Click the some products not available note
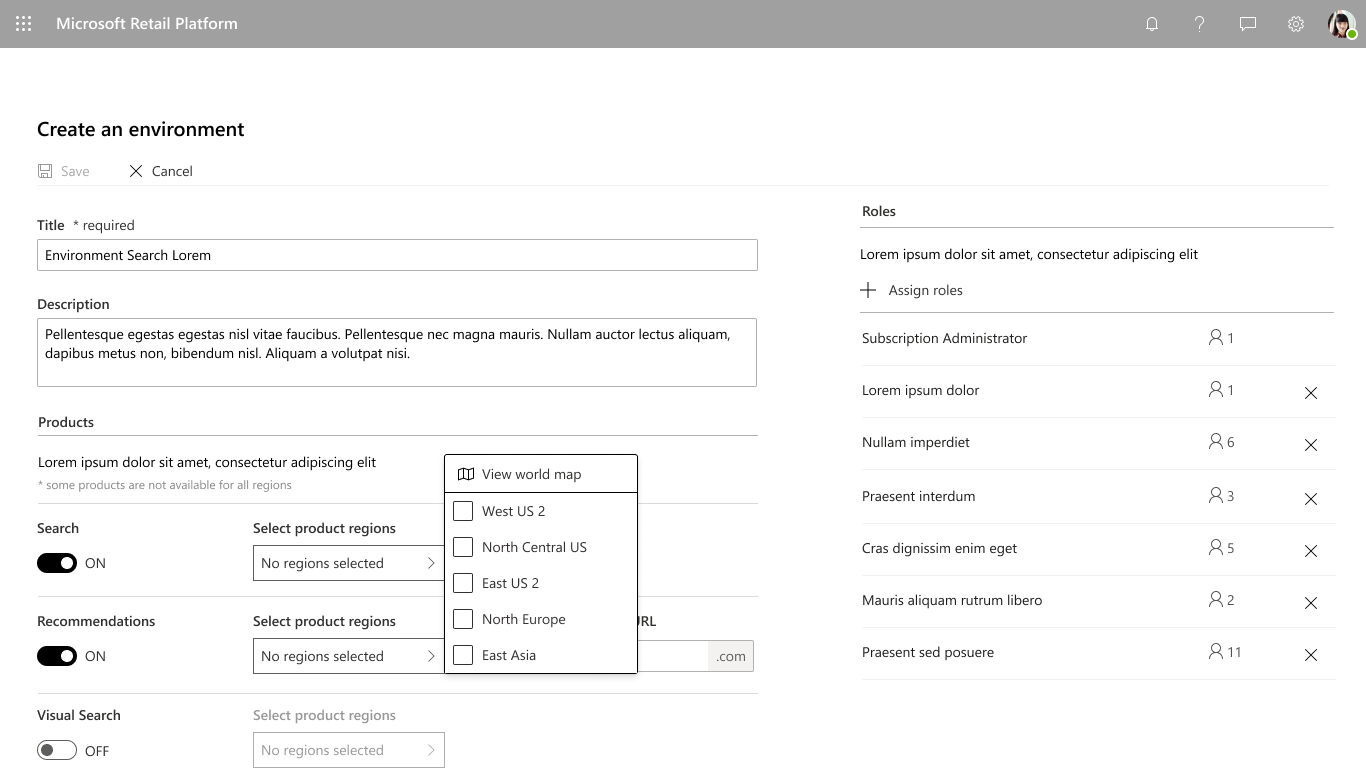Screen dimensions: 1366x768 coord(165,485)
